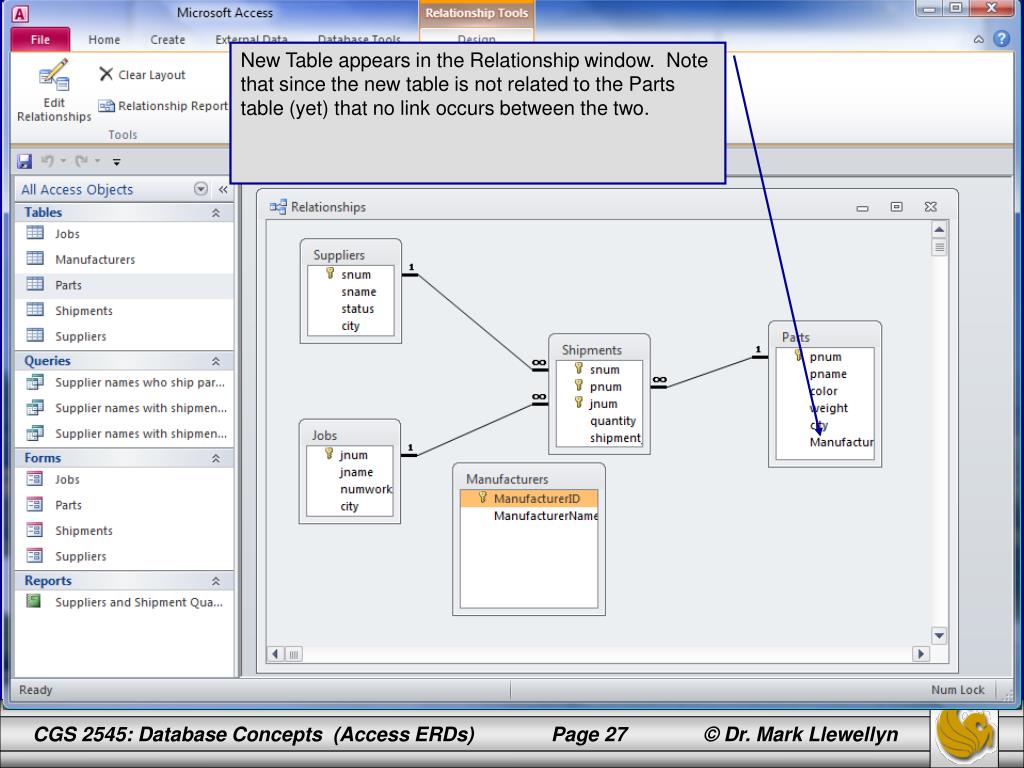
Task: Open the File tab
Action: [x=40, y=40]
